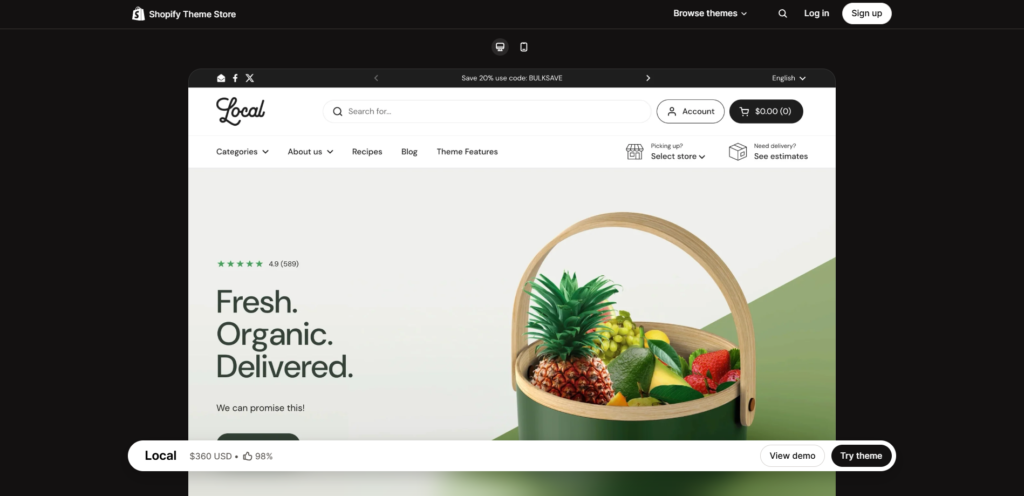Open the Facebook social icon
1024x496 pixels.
click(235, 78)
